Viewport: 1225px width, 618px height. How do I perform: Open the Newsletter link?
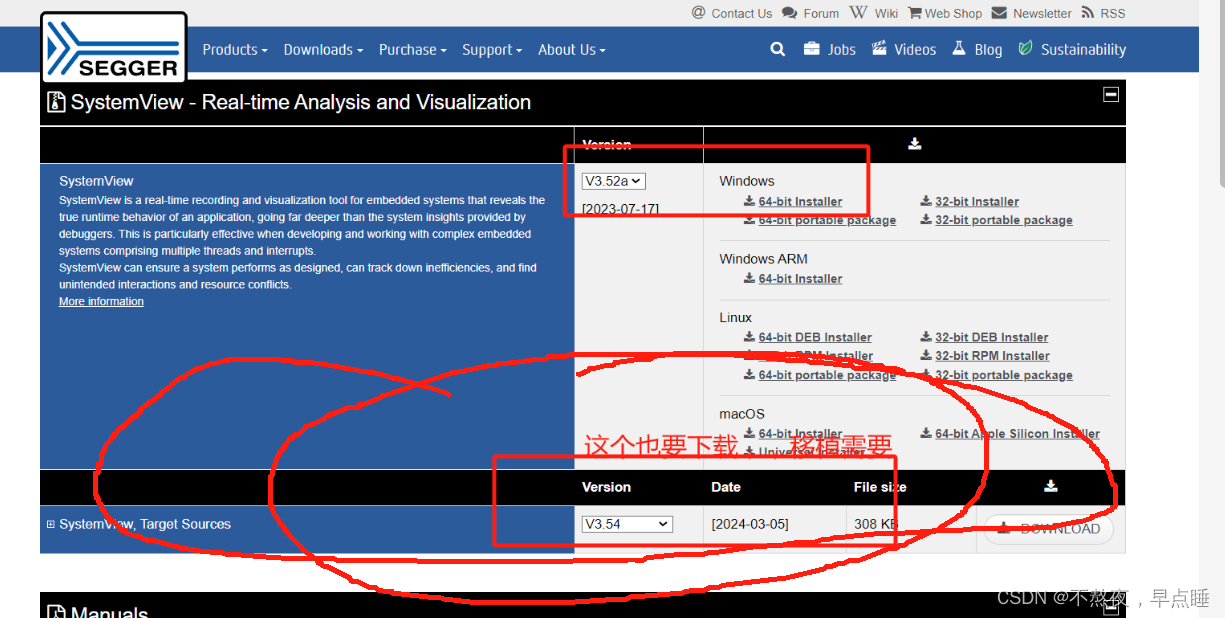point(1032,13)
